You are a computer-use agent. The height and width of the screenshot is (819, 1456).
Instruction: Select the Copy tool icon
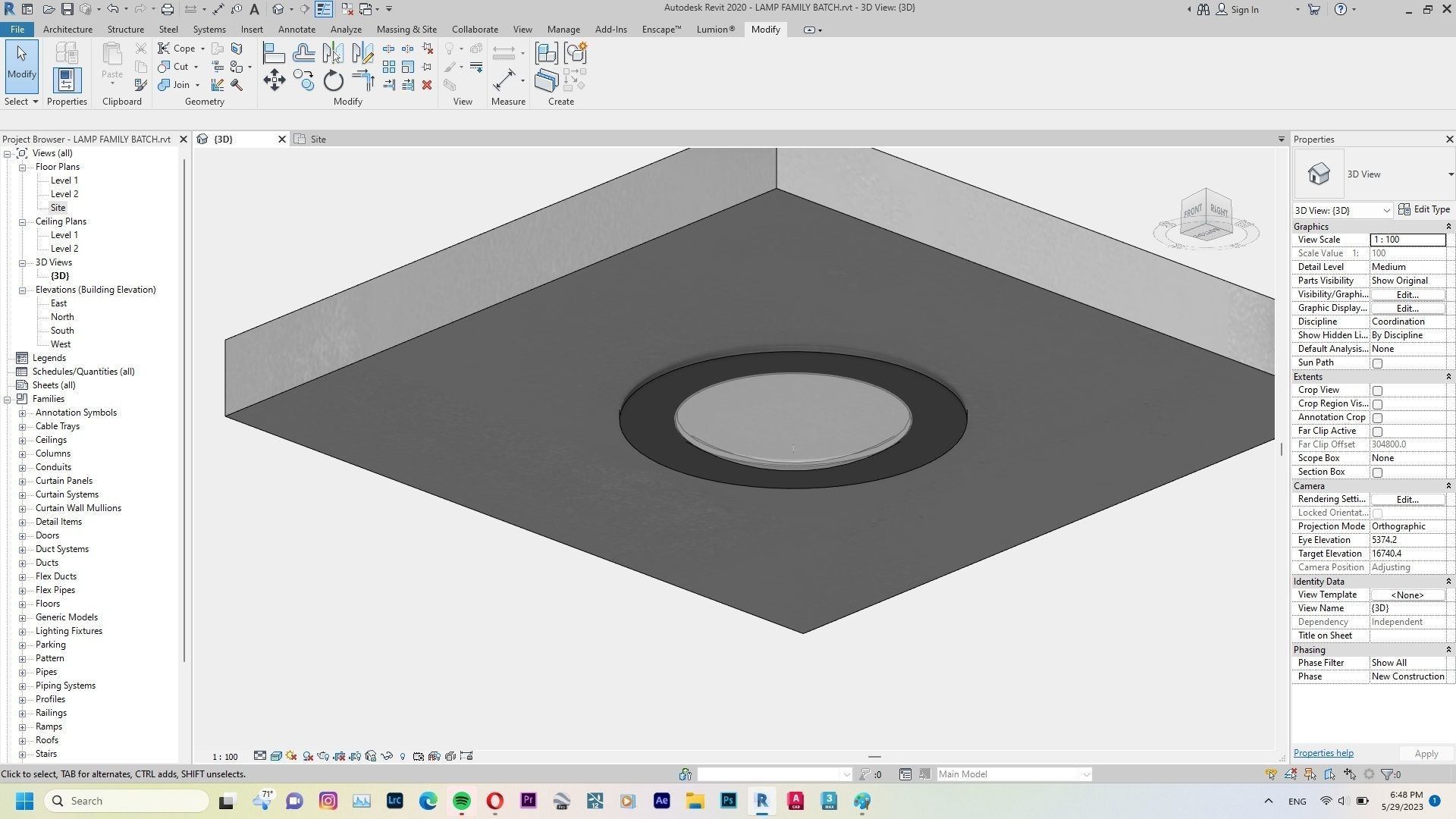303,80
